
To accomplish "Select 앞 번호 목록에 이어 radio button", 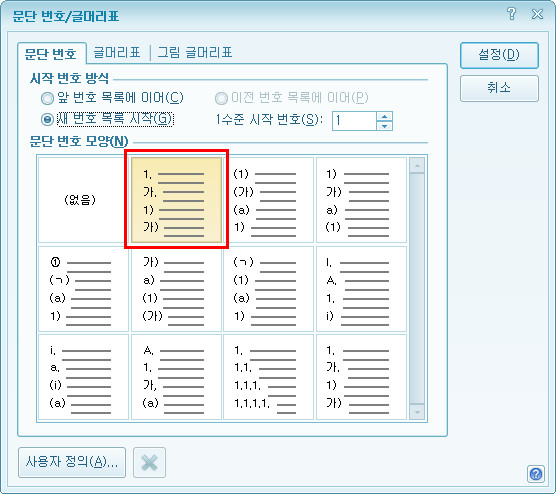I will [48, 98].
